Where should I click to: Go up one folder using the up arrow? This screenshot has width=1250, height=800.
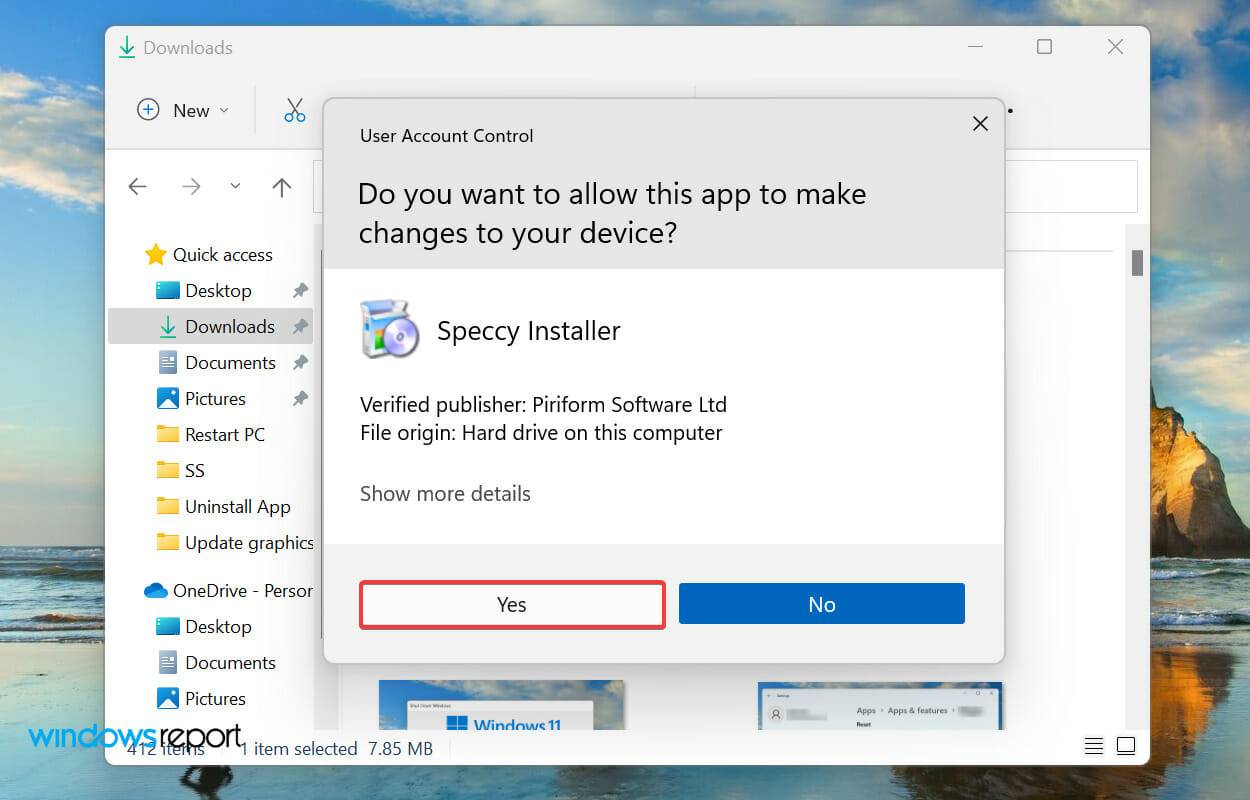(281, 186)
